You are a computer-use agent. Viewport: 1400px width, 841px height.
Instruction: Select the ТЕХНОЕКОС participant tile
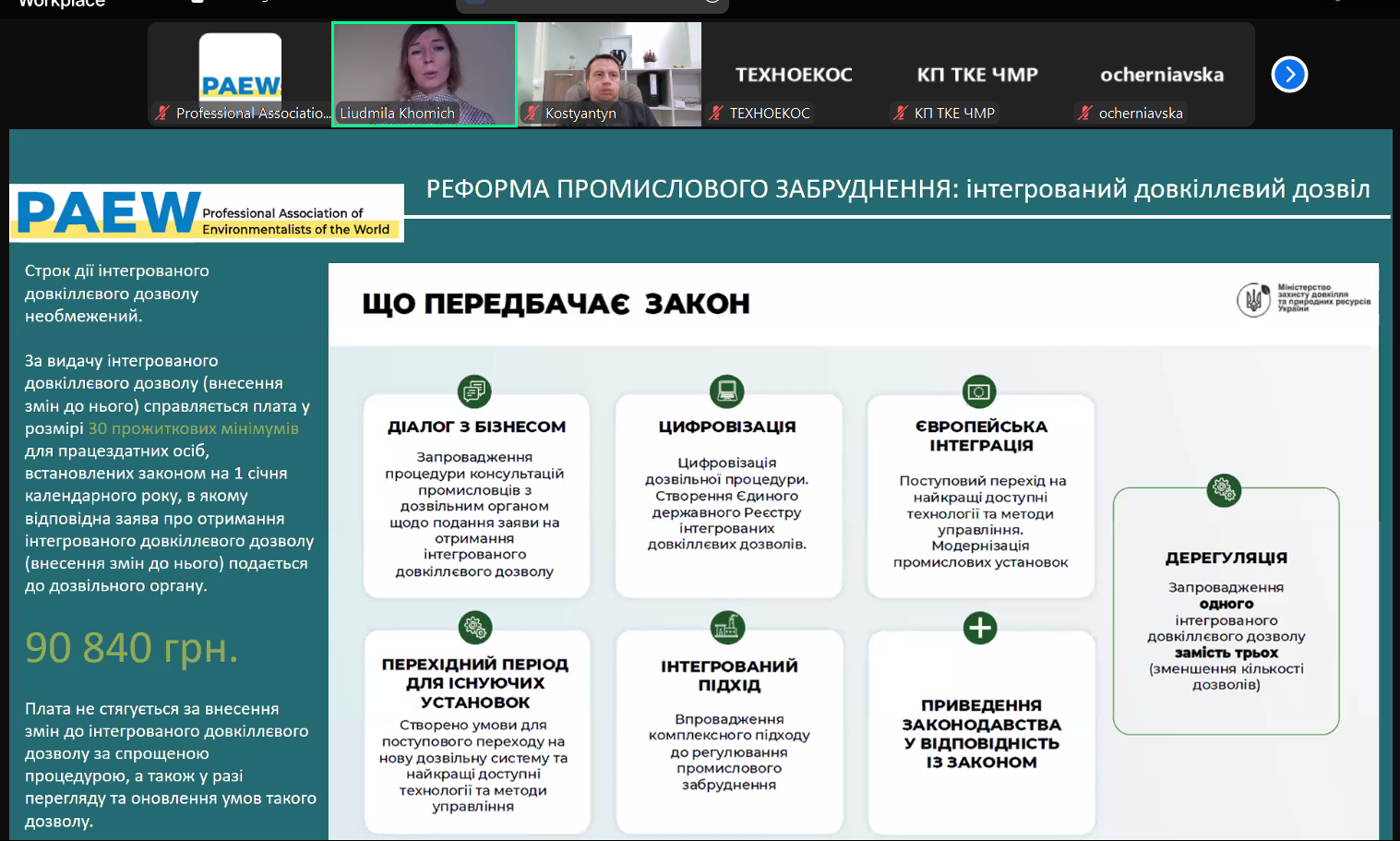pyautogui.click(x=794, y=75)
